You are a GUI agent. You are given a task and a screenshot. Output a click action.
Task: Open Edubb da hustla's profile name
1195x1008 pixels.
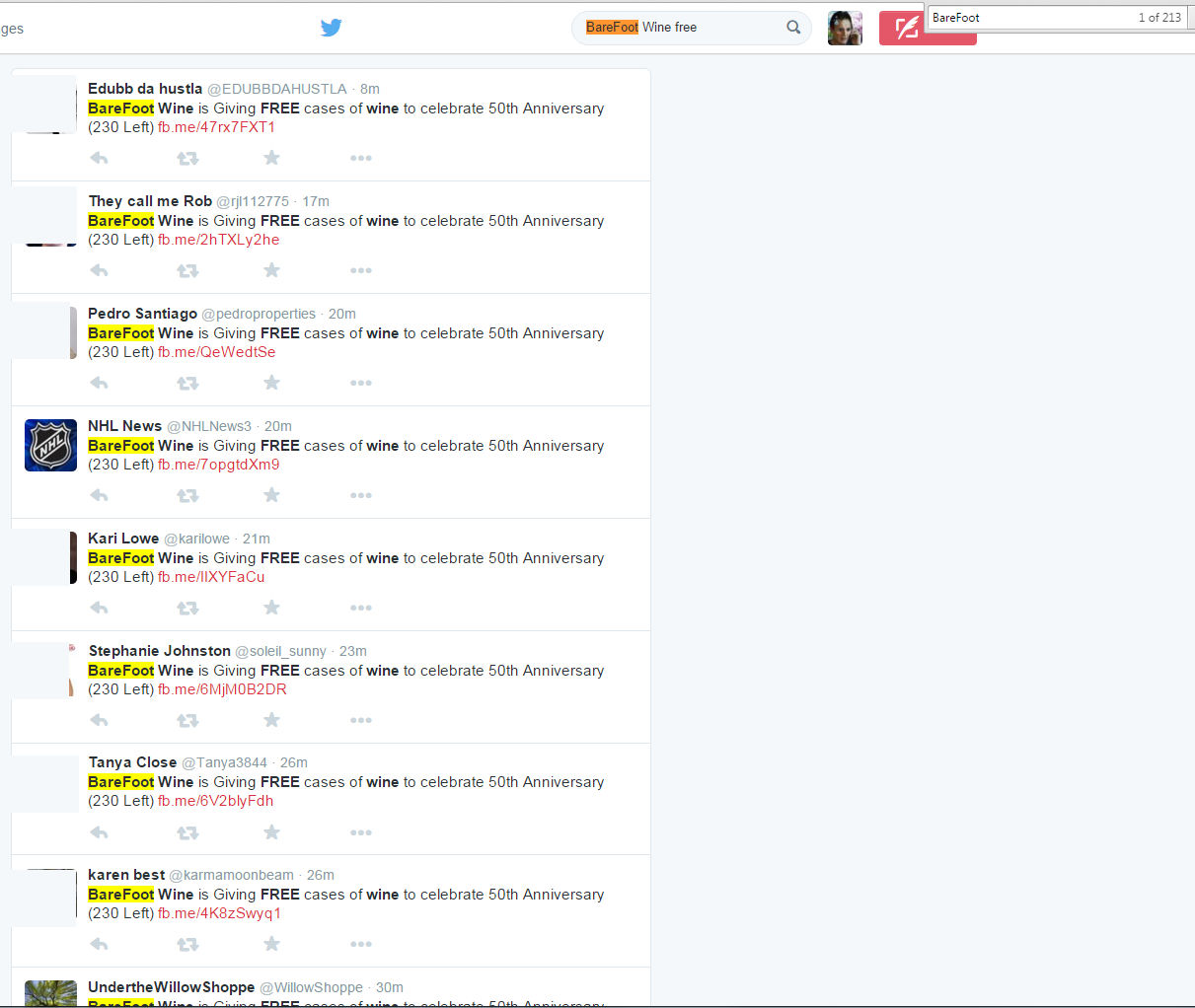tap(145, 89)
